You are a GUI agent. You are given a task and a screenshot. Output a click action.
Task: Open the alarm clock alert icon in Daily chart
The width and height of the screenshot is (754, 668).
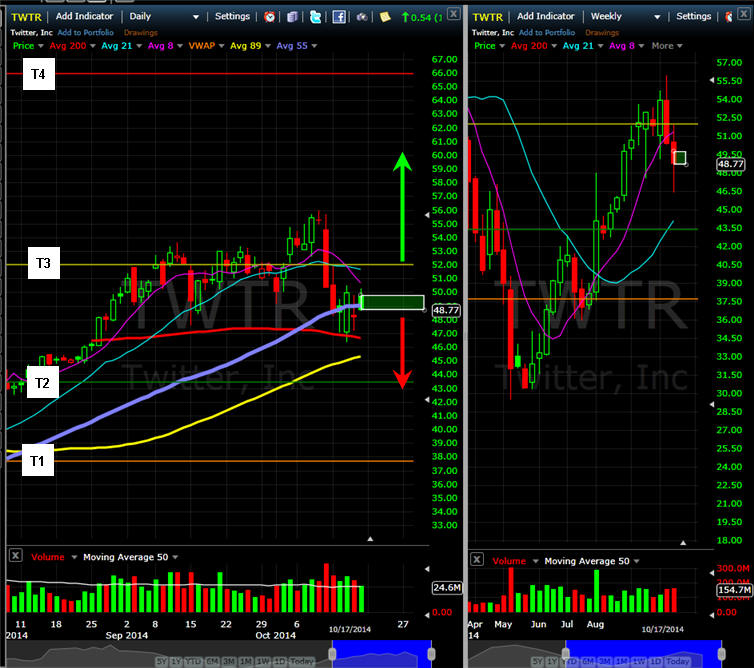click(270, 17)
